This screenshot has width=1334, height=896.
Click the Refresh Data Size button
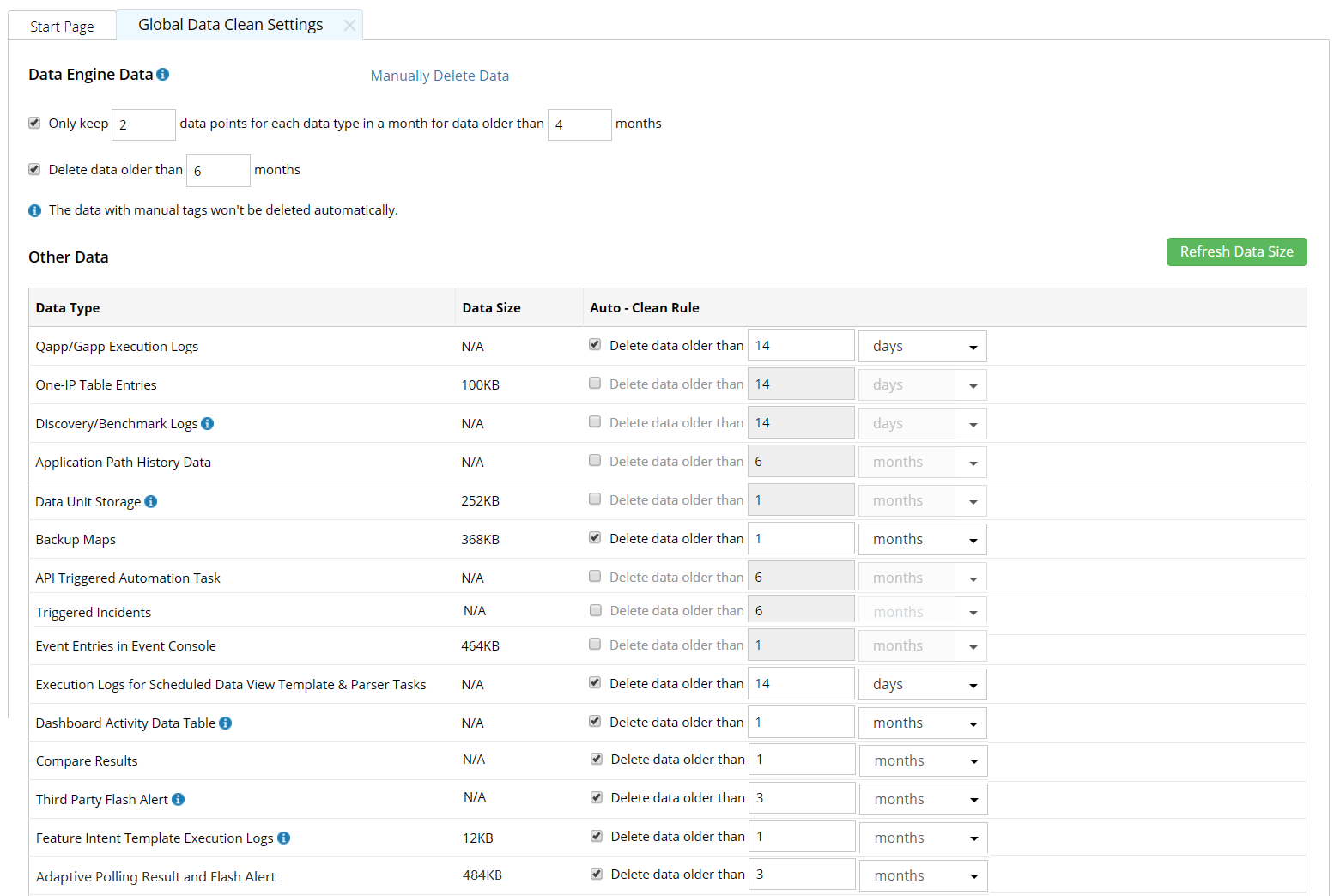coord(1236,251)
